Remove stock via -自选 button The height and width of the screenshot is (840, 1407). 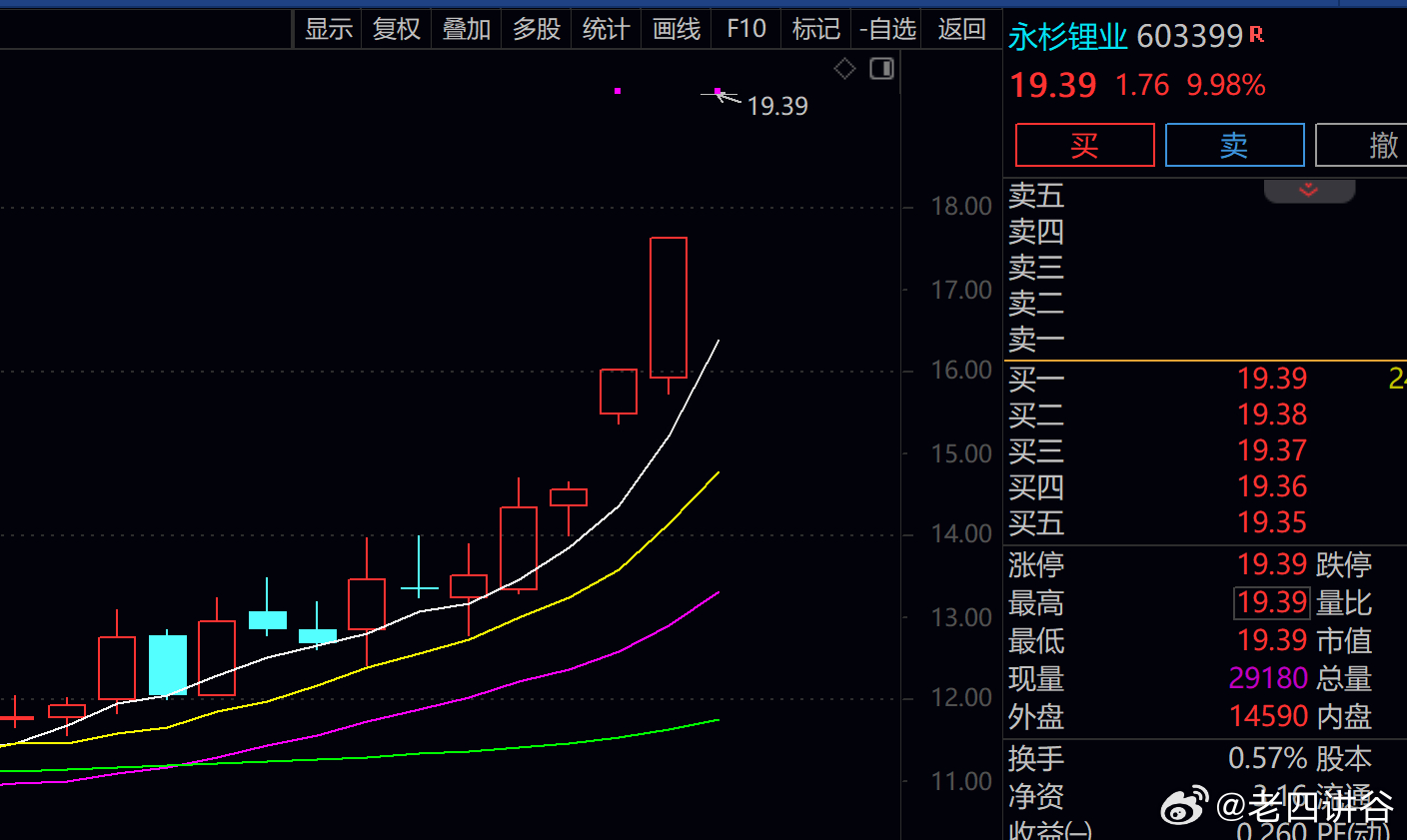[x=888, y=29]
